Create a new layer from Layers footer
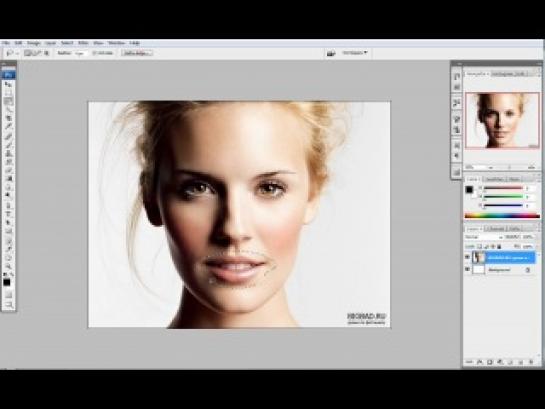 pyautogui.click(x=520, y=362)
